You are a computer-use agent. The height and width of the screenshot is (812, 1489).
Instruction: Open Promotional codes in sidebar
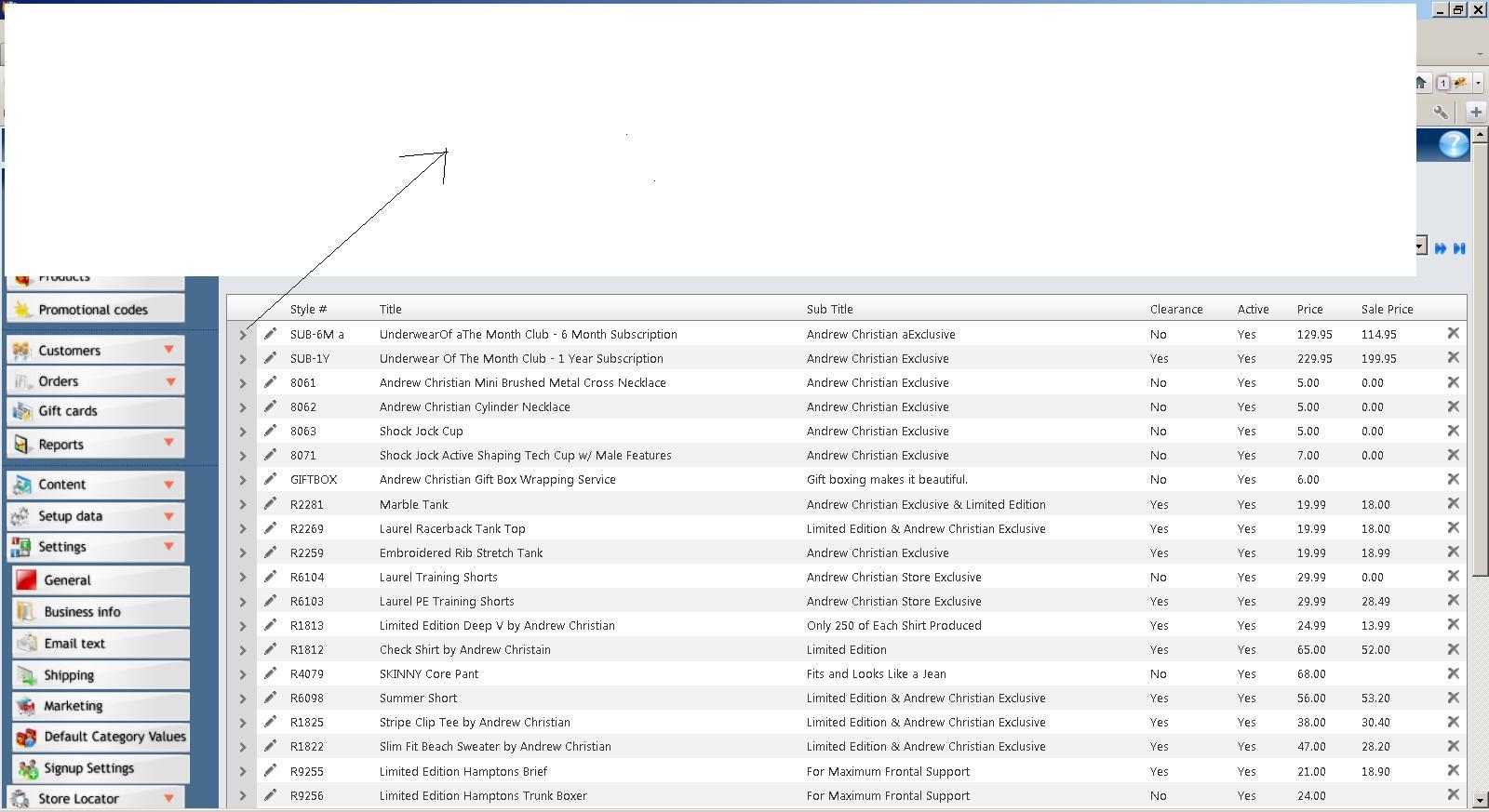tap(95, 310)
